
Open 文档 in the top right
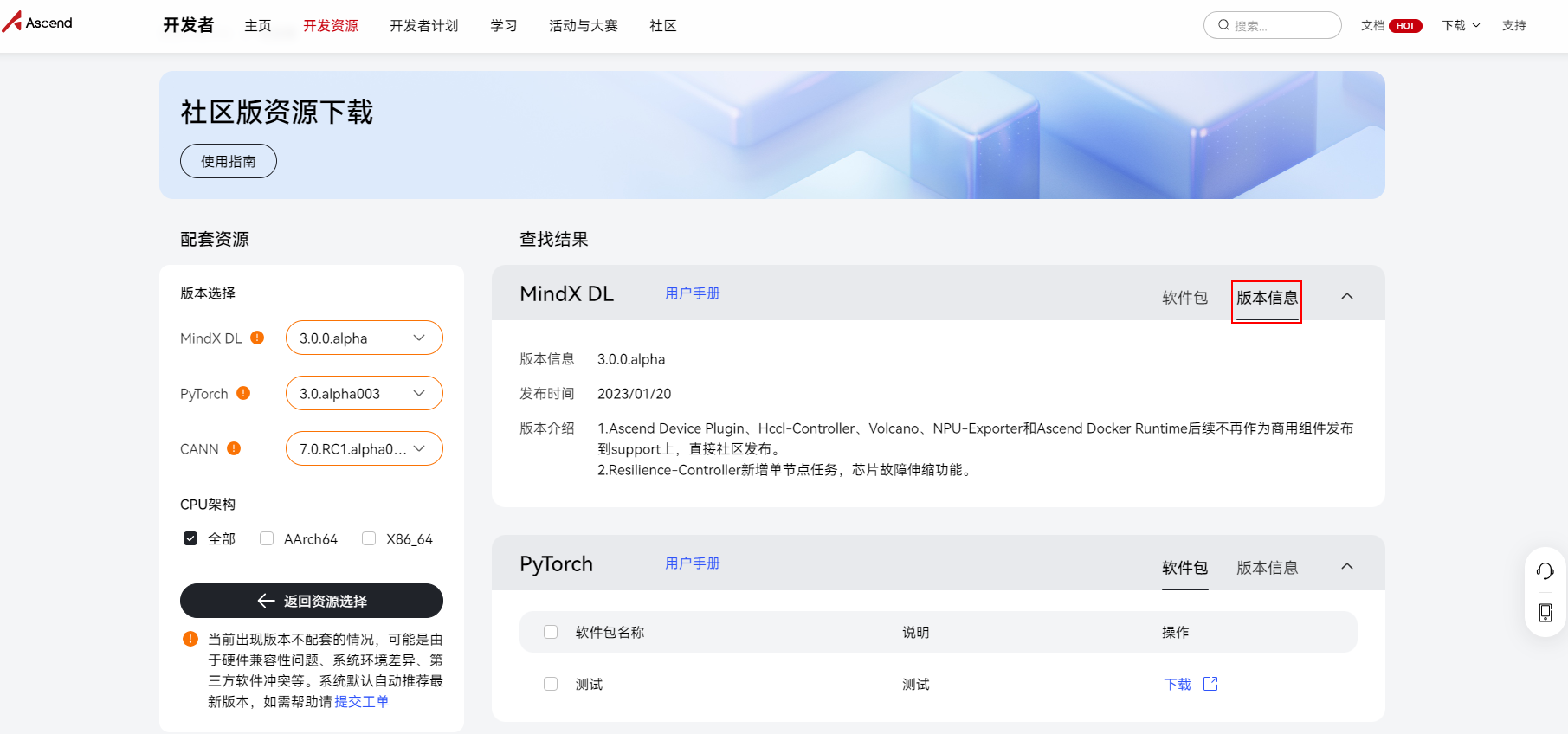click(1373, 26)
